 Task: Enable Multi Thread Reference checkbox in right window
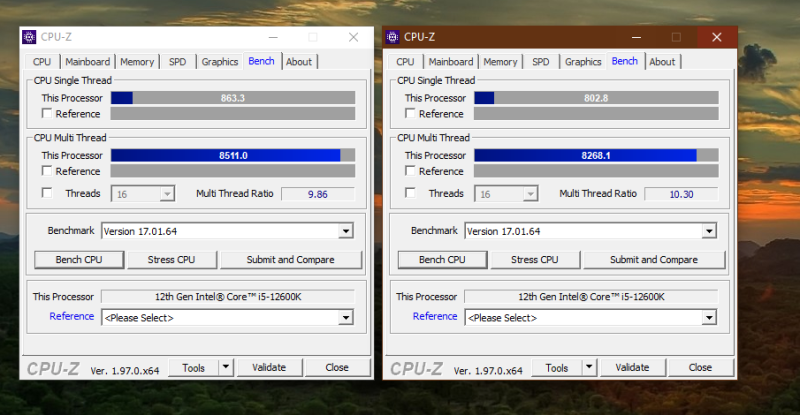(410, 170)
